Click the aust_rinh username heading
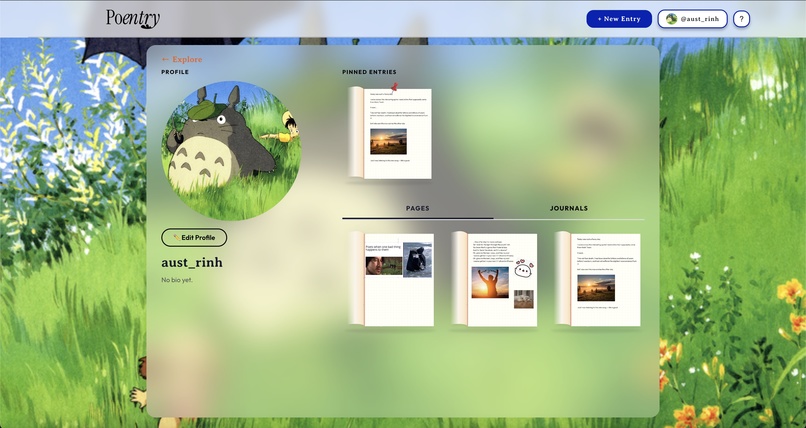 pyautogui.click(x=192, y=263)
